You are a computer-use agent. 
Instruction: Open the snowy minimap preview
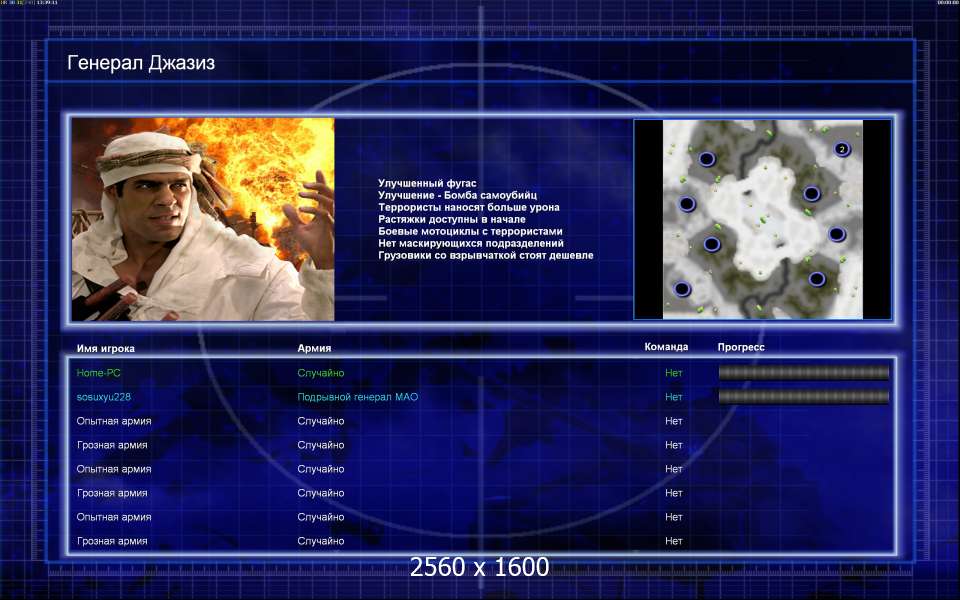[x=762, y=219]
